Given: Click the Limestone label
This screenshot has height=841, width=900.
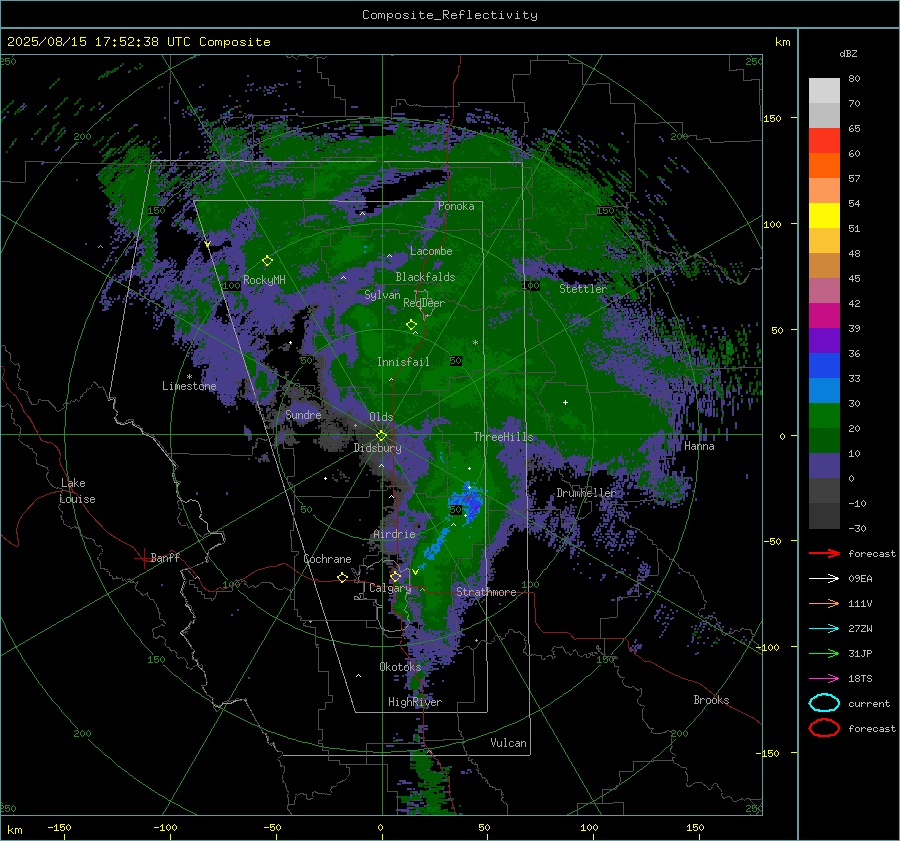Looking at the screenshot, I should pyautogui.click(x=189, y=386).
